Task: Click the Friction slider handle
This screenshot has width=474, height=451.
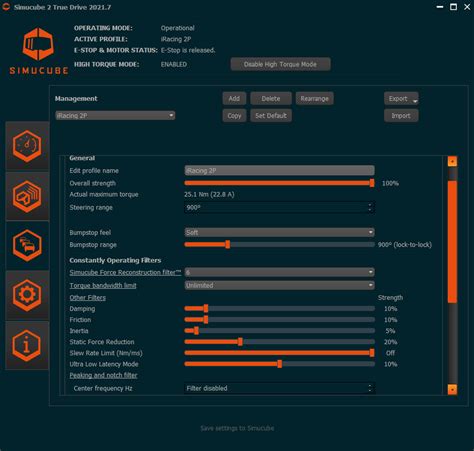Action: click(x=206, y=320)
